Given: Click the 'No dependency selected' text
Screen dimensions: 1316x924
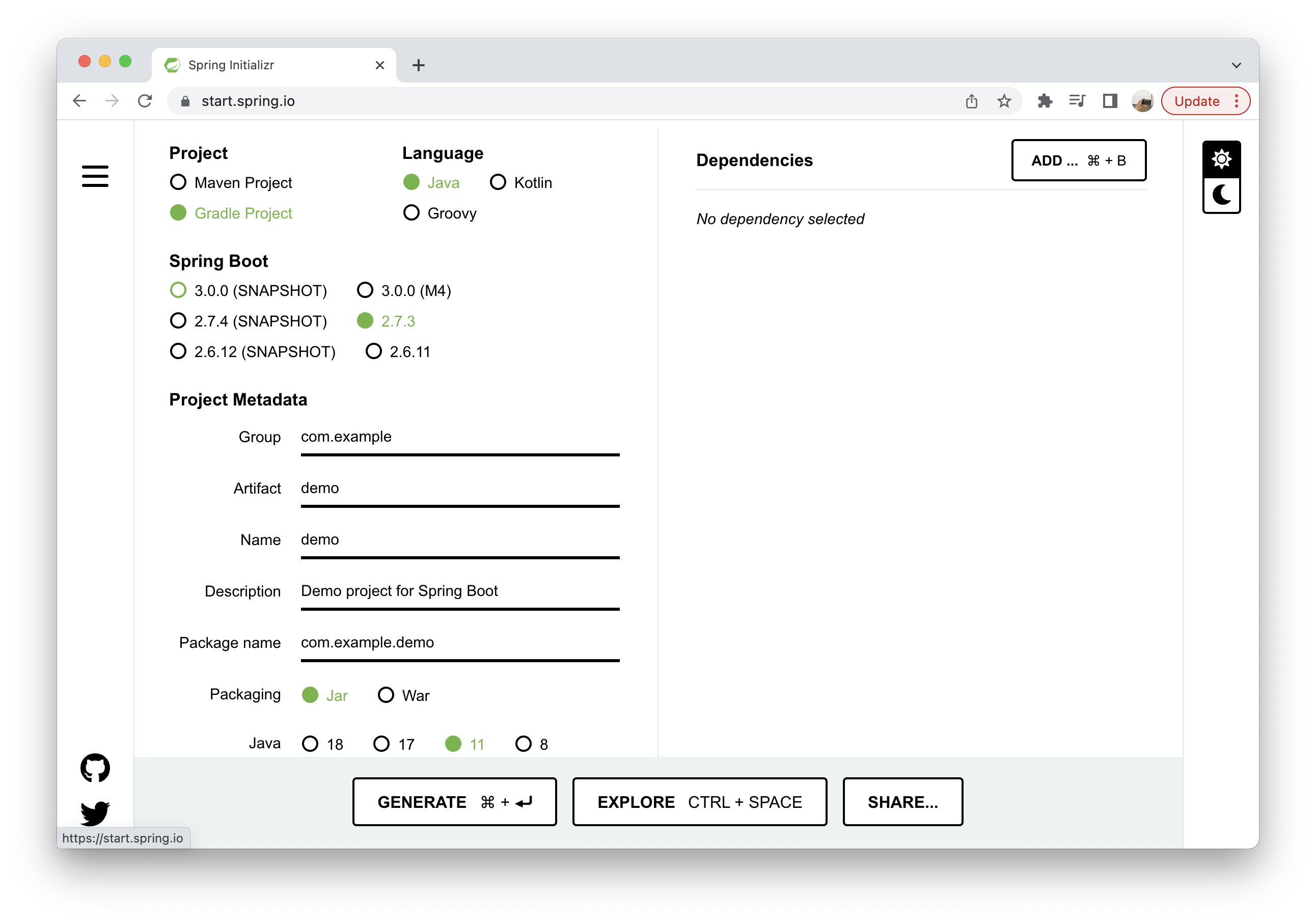Looking at the screenshot, I should [780, 219].
